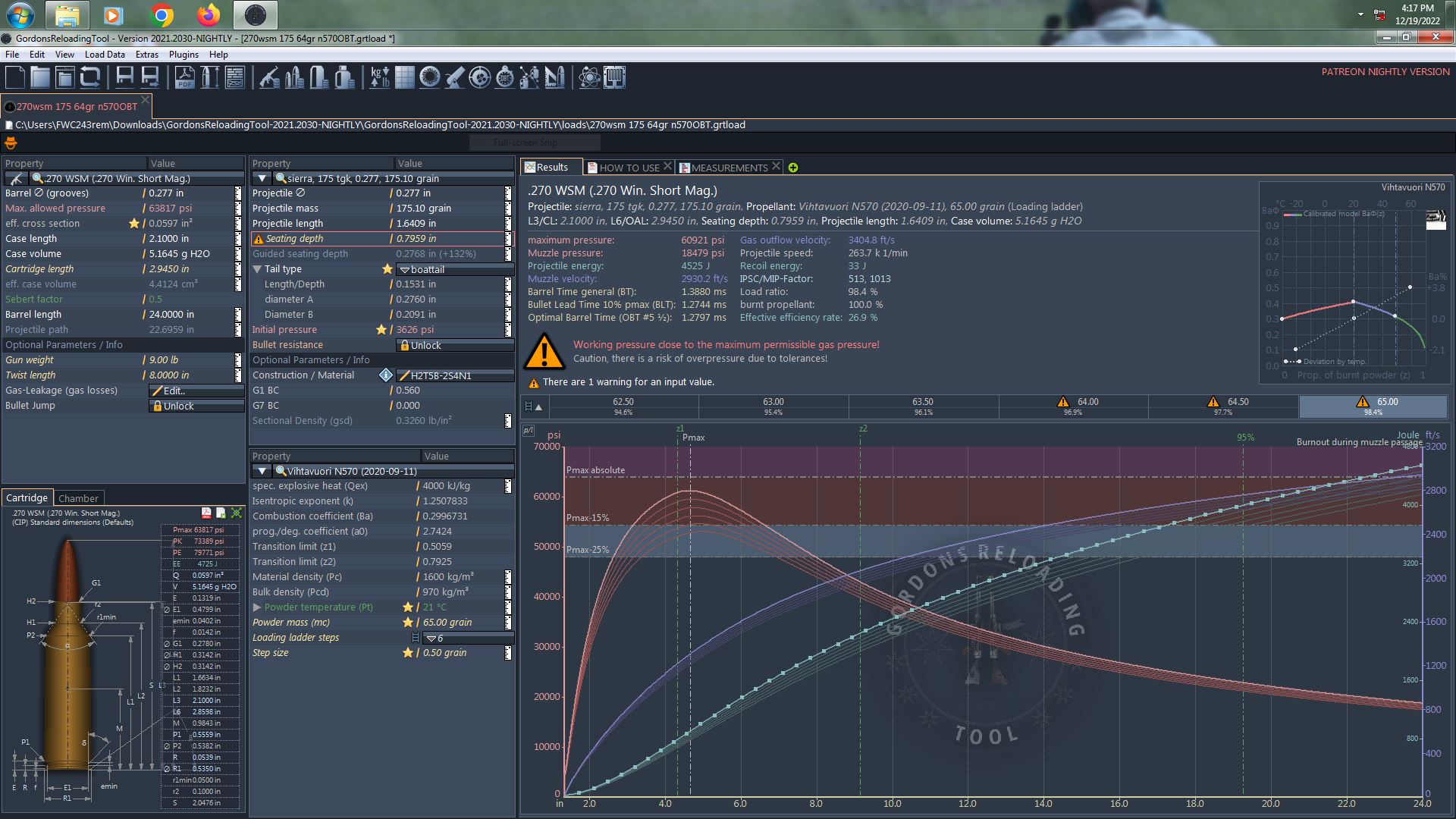Click the table grid toolbar icon

tap(405, 77)
